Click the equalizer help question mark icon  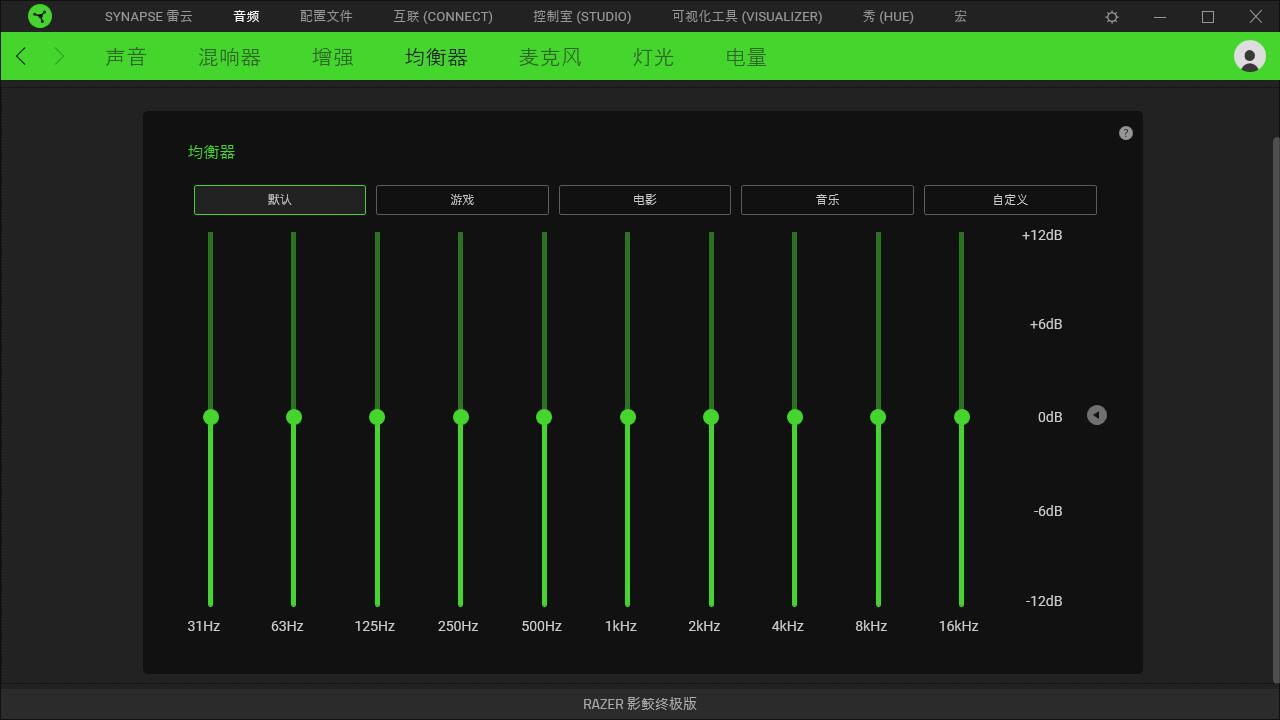[x=1126, y=133]
